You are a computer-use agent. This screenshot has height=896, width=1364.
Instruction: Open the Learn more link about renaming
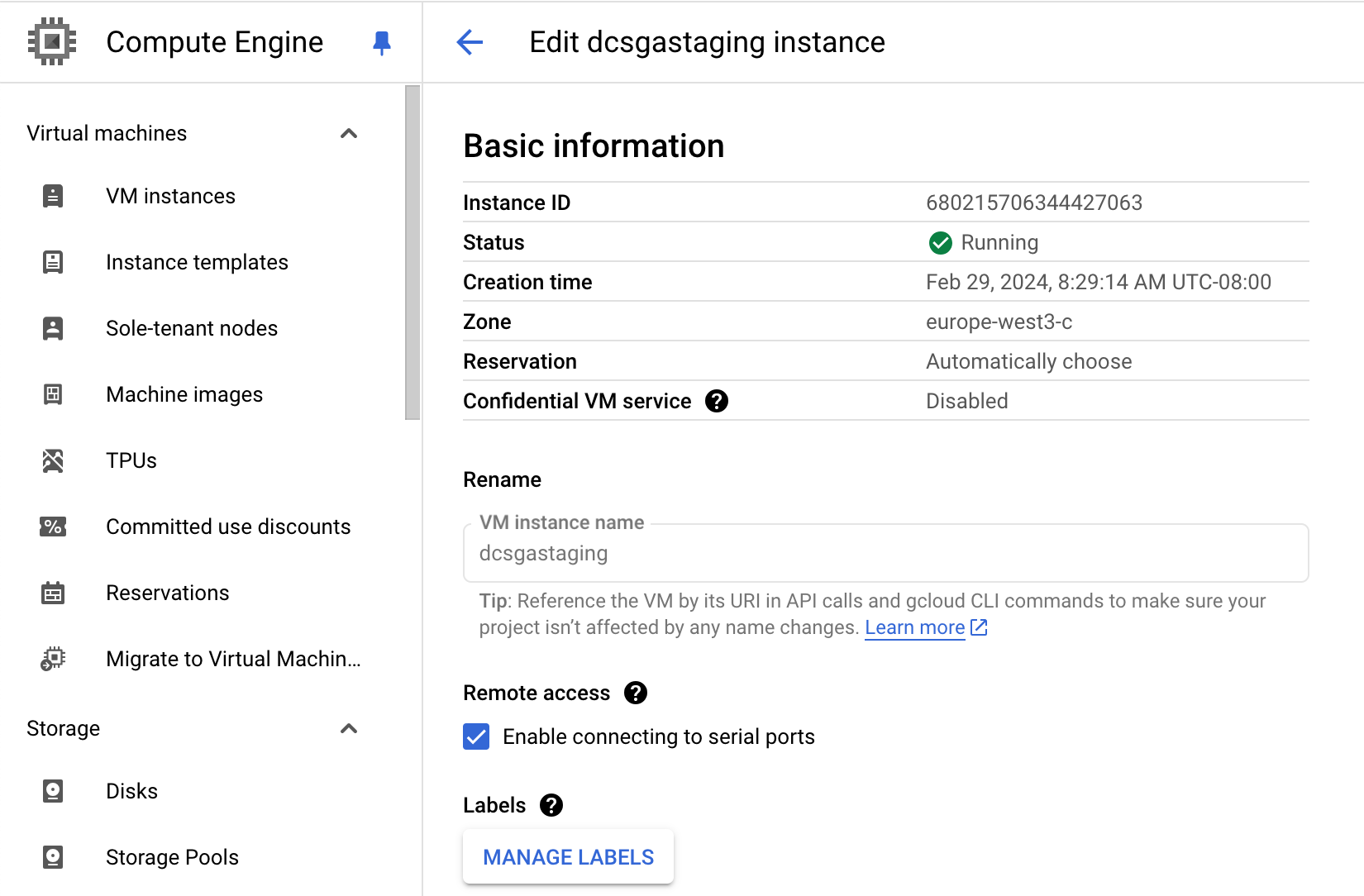coord(915,627)
